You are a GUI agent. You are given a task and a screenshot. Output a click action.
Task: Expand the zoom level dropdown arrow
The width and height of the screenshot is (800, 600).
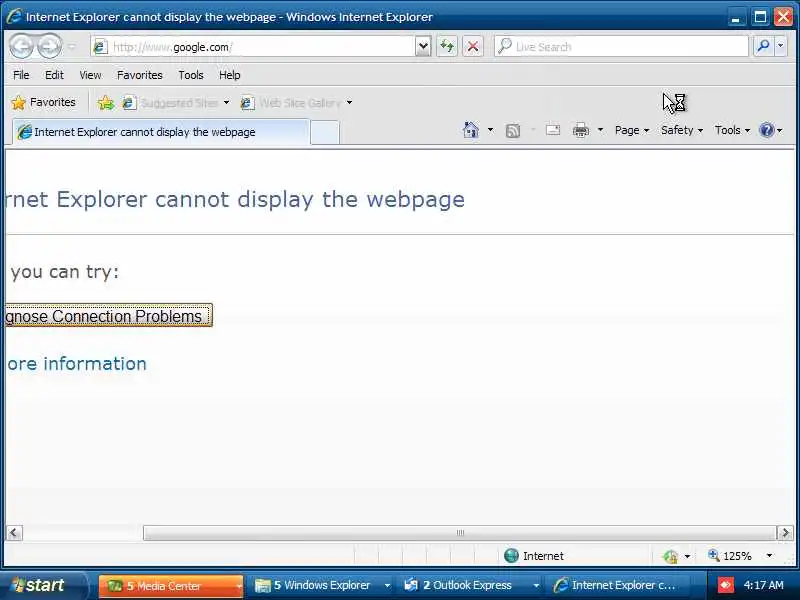click(769, 556)
